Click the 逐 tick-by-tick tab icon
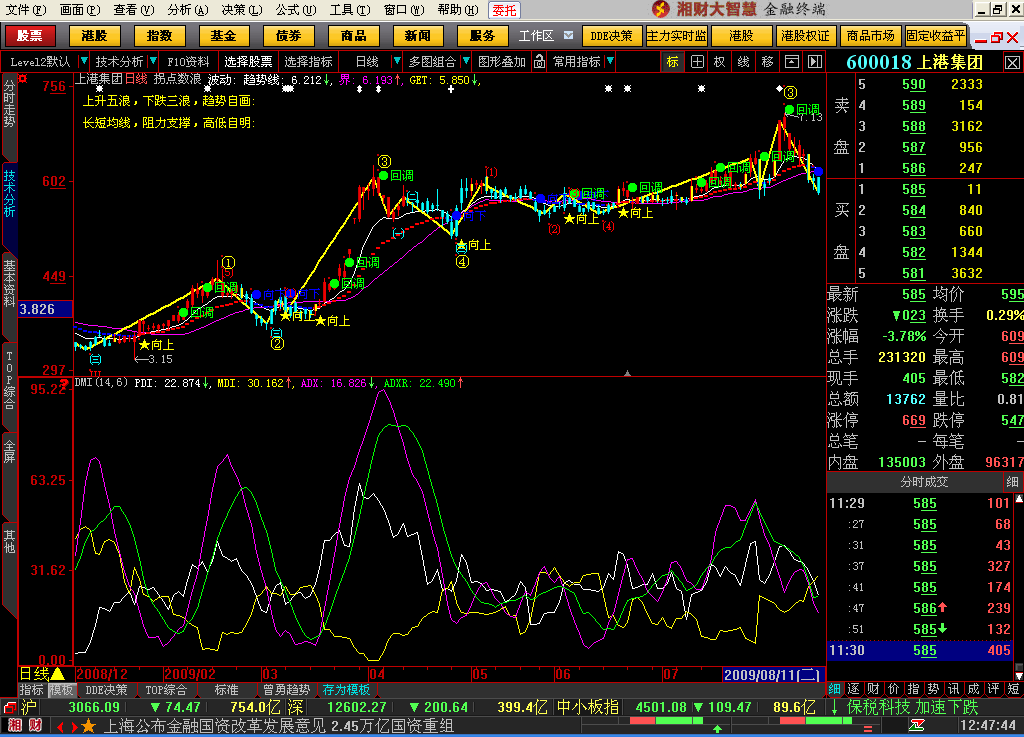The image size is (1024, 737). click(854, 689)
